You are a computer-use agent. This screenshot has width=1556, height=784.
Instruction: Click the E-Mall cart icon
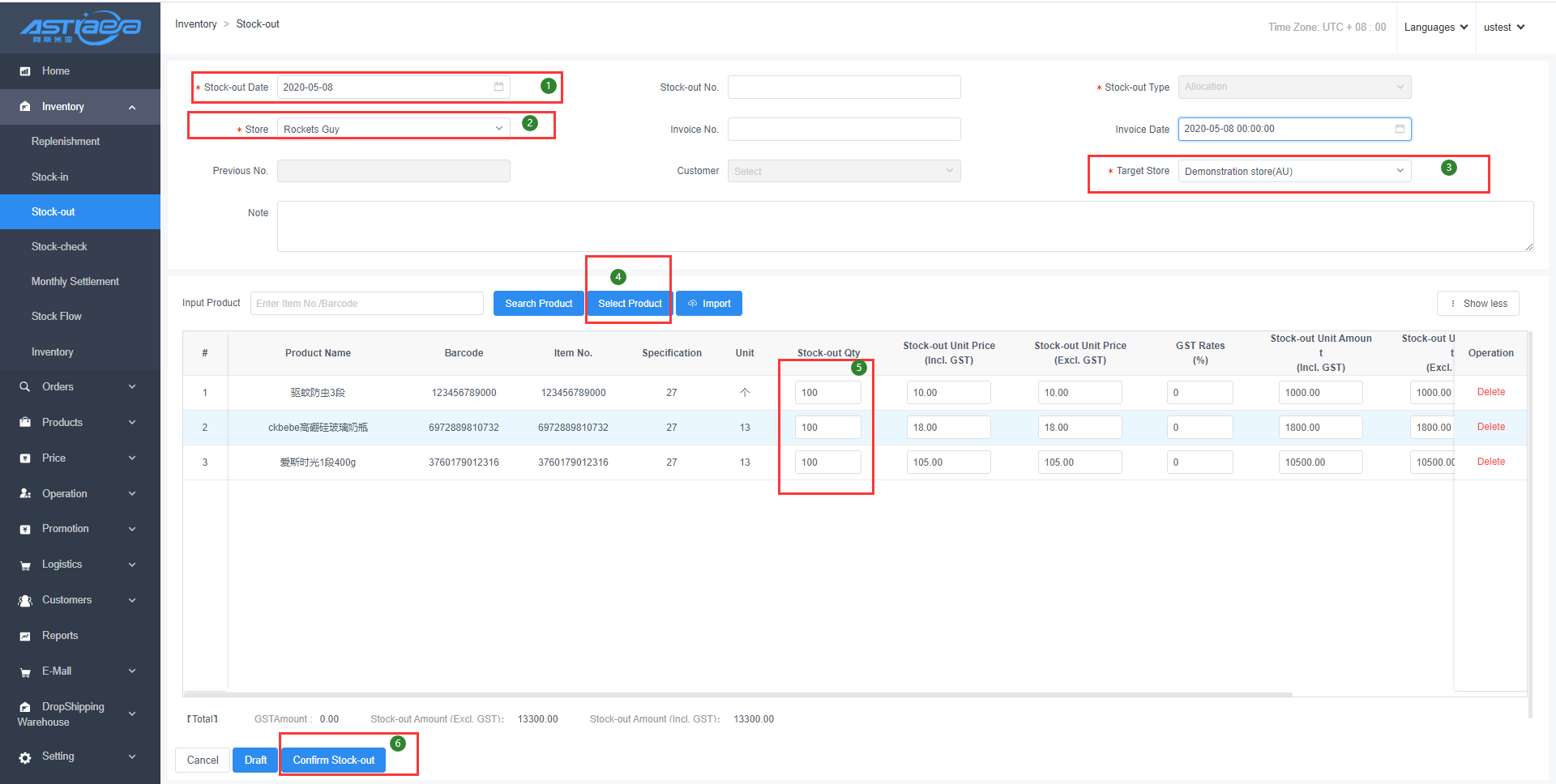click(25, 671)
